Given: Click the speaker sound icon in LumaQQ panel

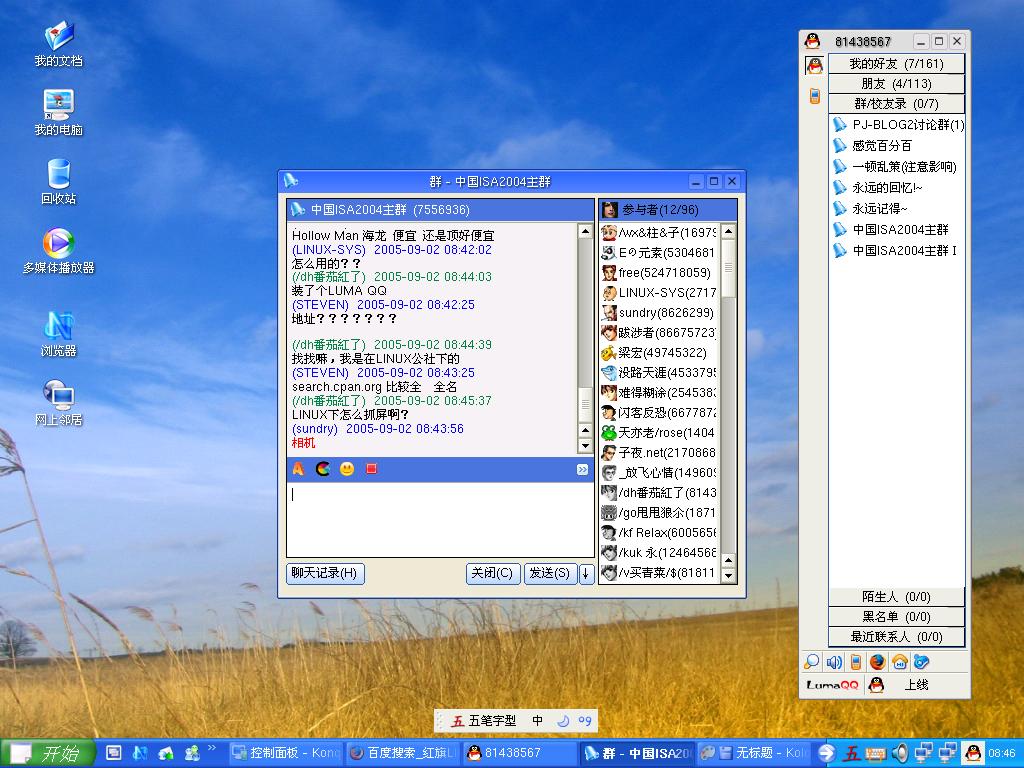Looking at the screenshot, I should coord(834,661).
